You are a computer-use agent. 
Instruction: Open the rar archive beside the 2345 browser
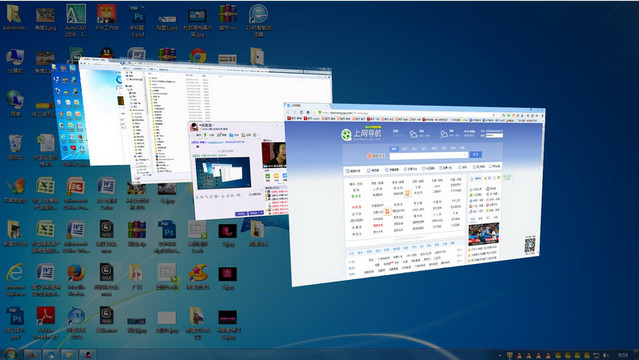228,17
